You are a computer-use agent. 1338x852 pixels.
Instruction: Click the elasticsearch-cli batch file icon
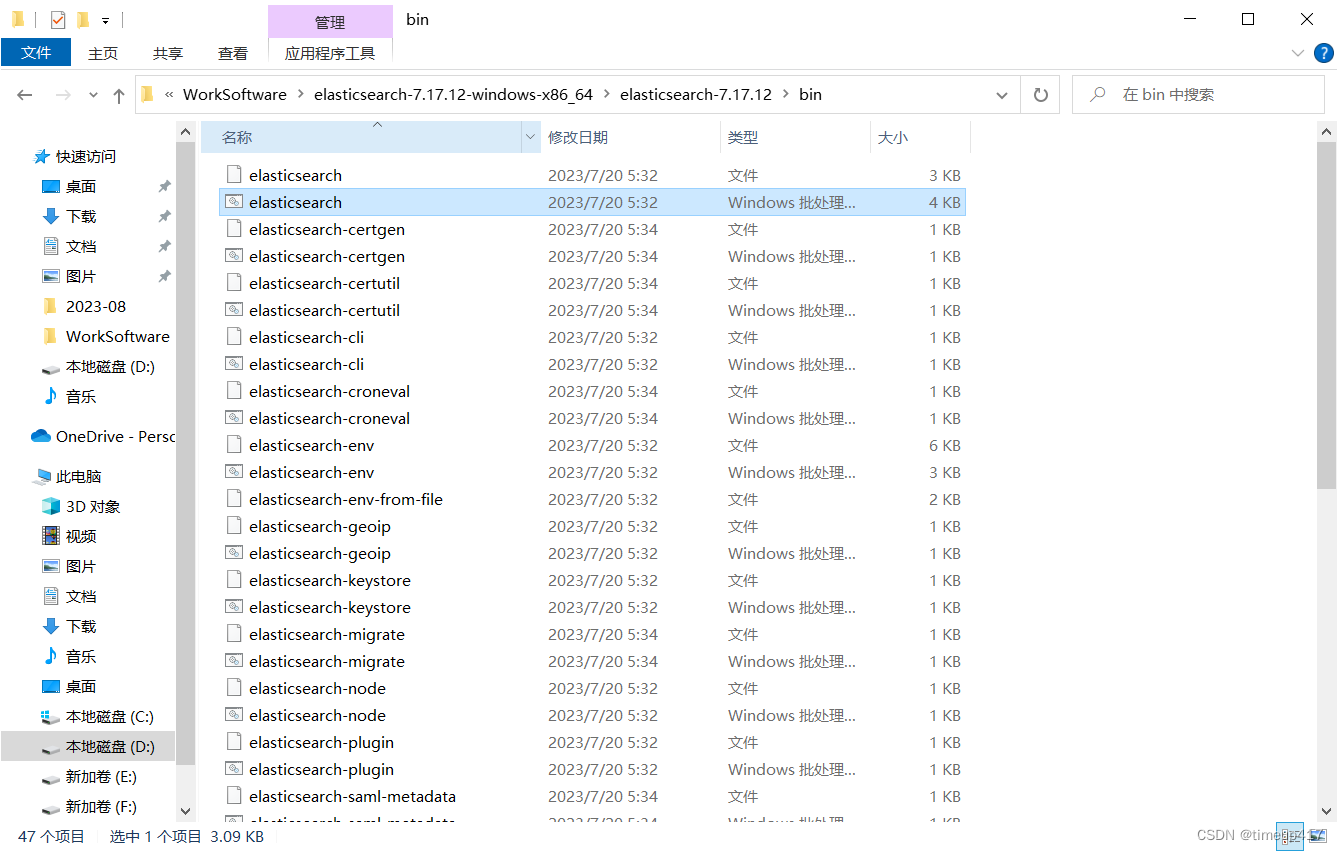coord(234,364)
